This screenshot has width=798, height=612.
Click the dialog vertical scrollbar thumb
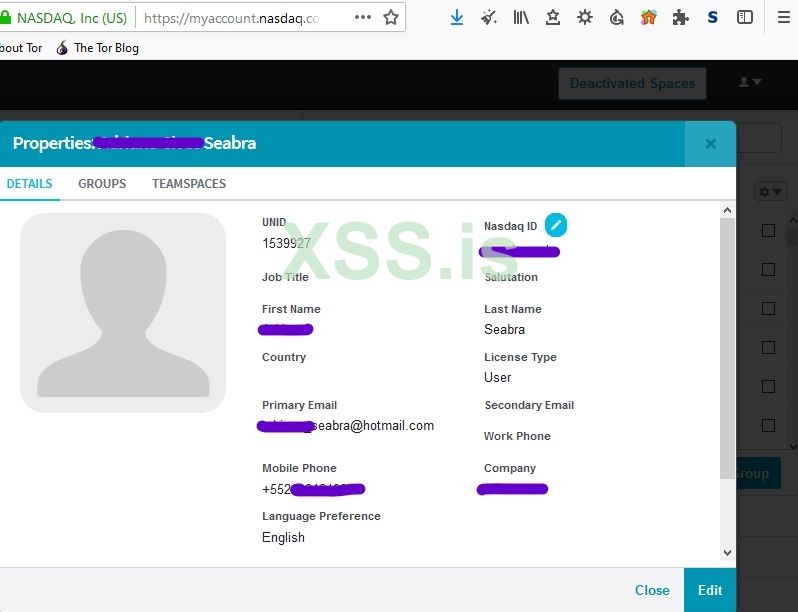click(727, 348)
